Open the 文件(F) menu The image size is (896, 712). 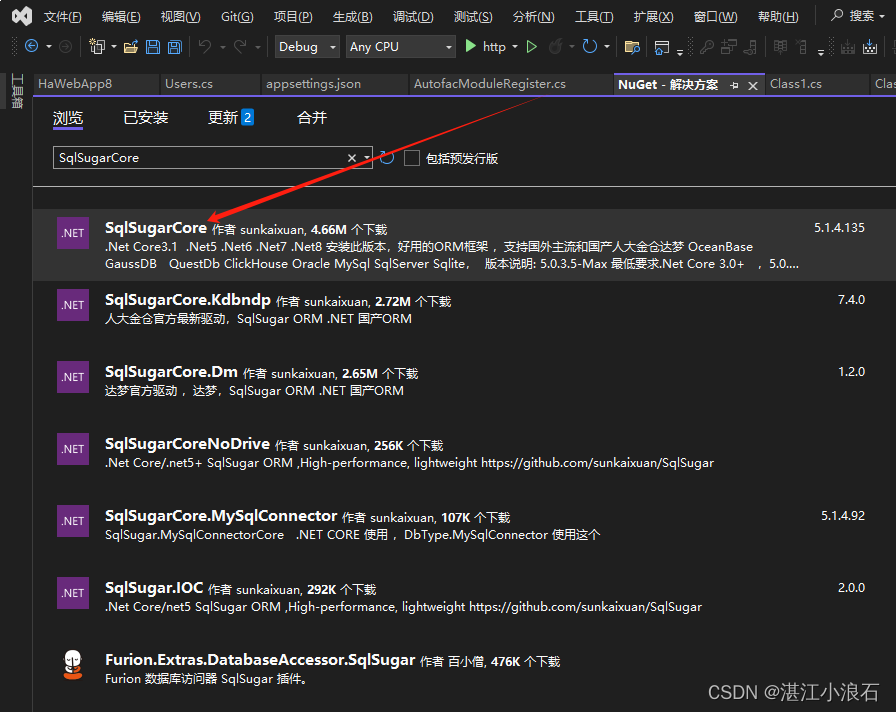(x=63, y=17)
